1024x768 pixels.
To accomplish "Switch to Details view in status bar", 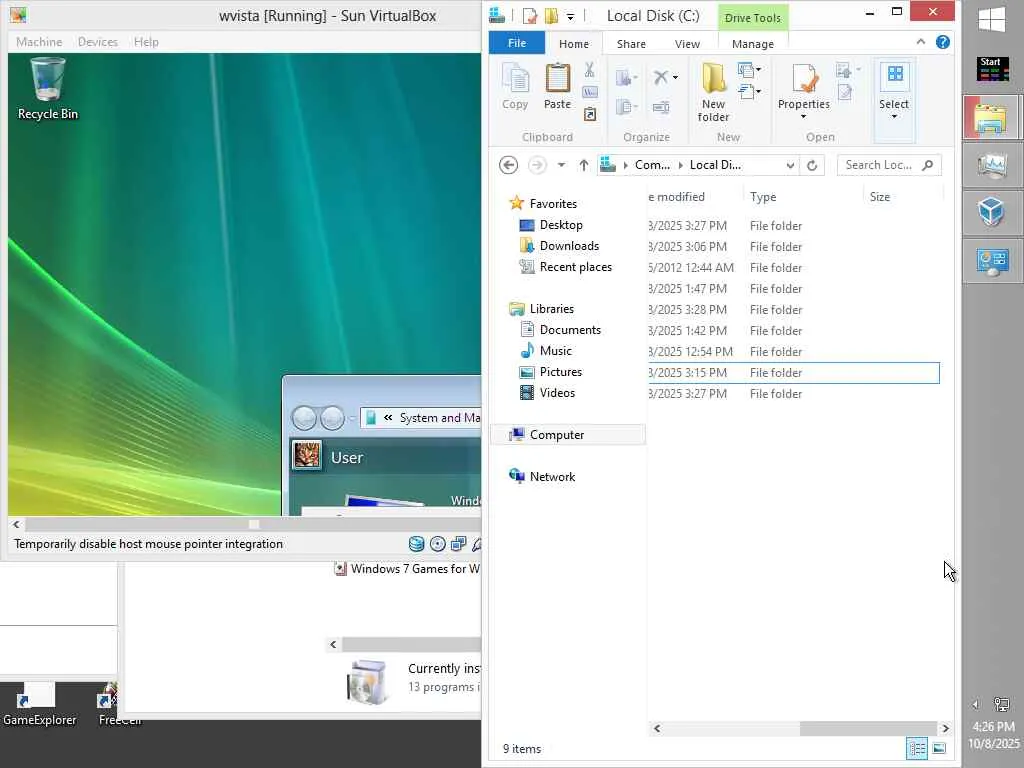I will (x=917, y=748).
